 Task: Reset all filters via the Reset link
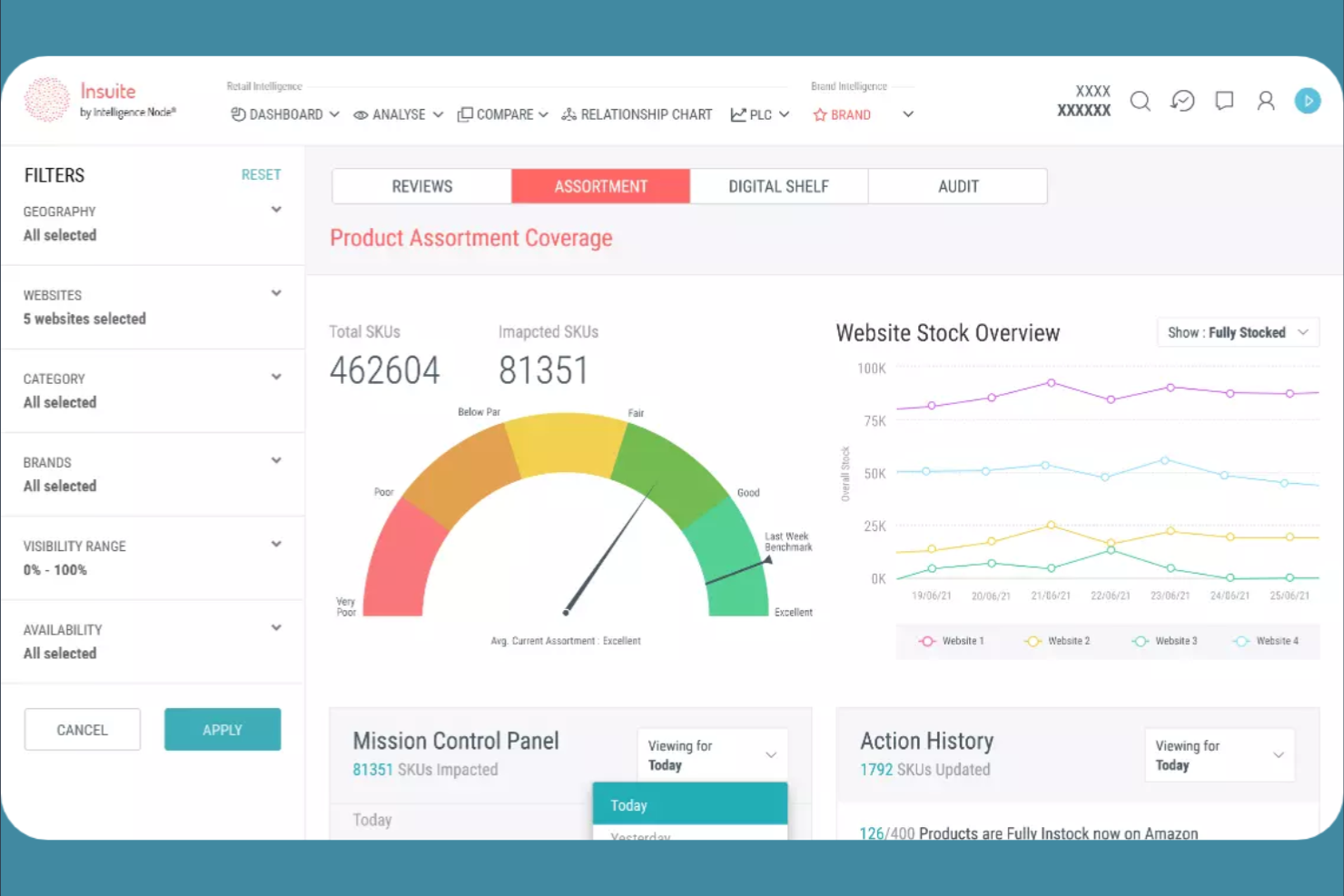click(x=261, y=174)
